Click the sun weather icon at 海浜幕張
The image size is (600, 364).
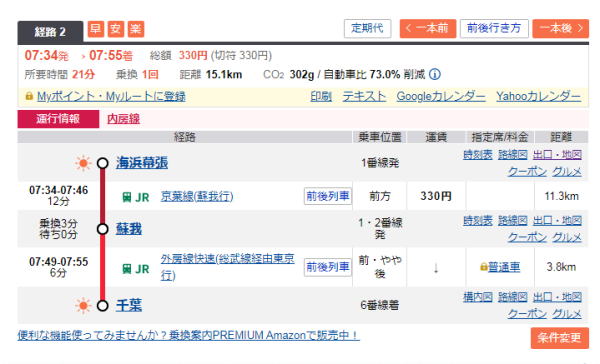point(83,163)
